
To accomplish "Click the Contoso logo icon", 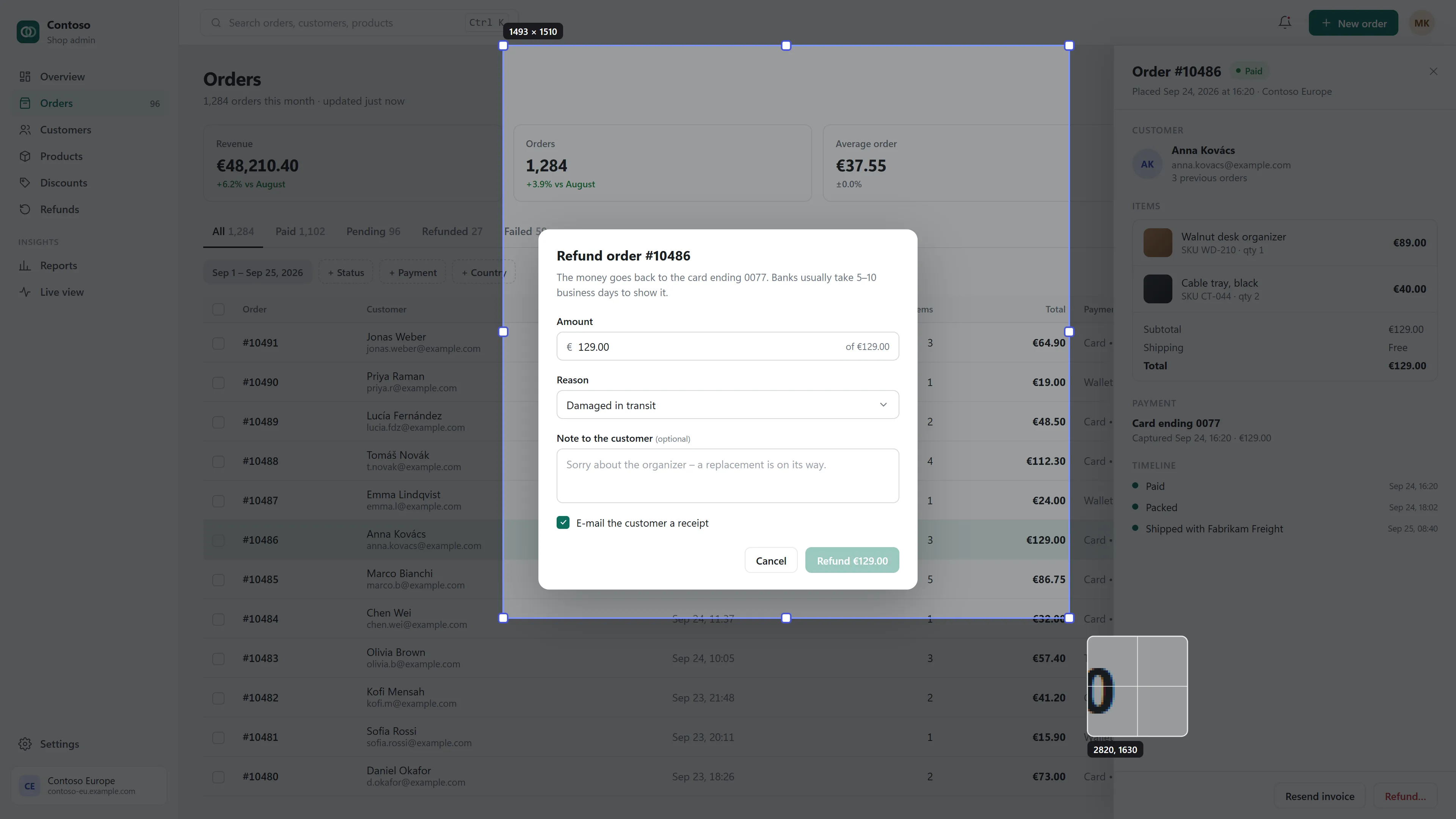I will (x=28, y=31).
